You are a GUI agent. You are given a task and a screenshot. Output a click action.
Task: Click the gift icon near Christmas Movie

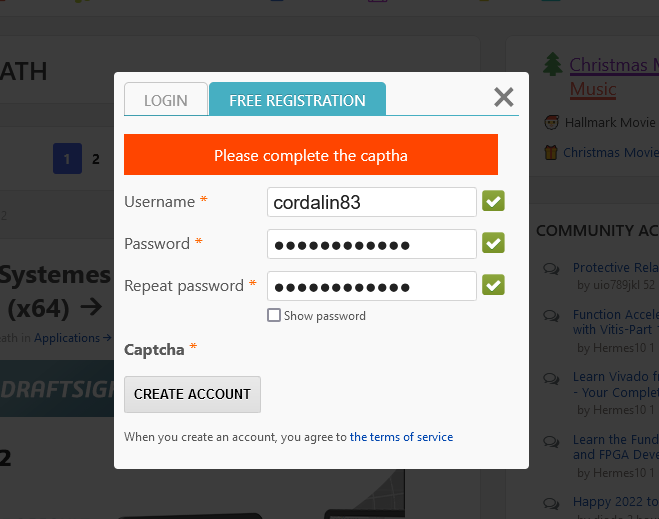coord(550,153)
